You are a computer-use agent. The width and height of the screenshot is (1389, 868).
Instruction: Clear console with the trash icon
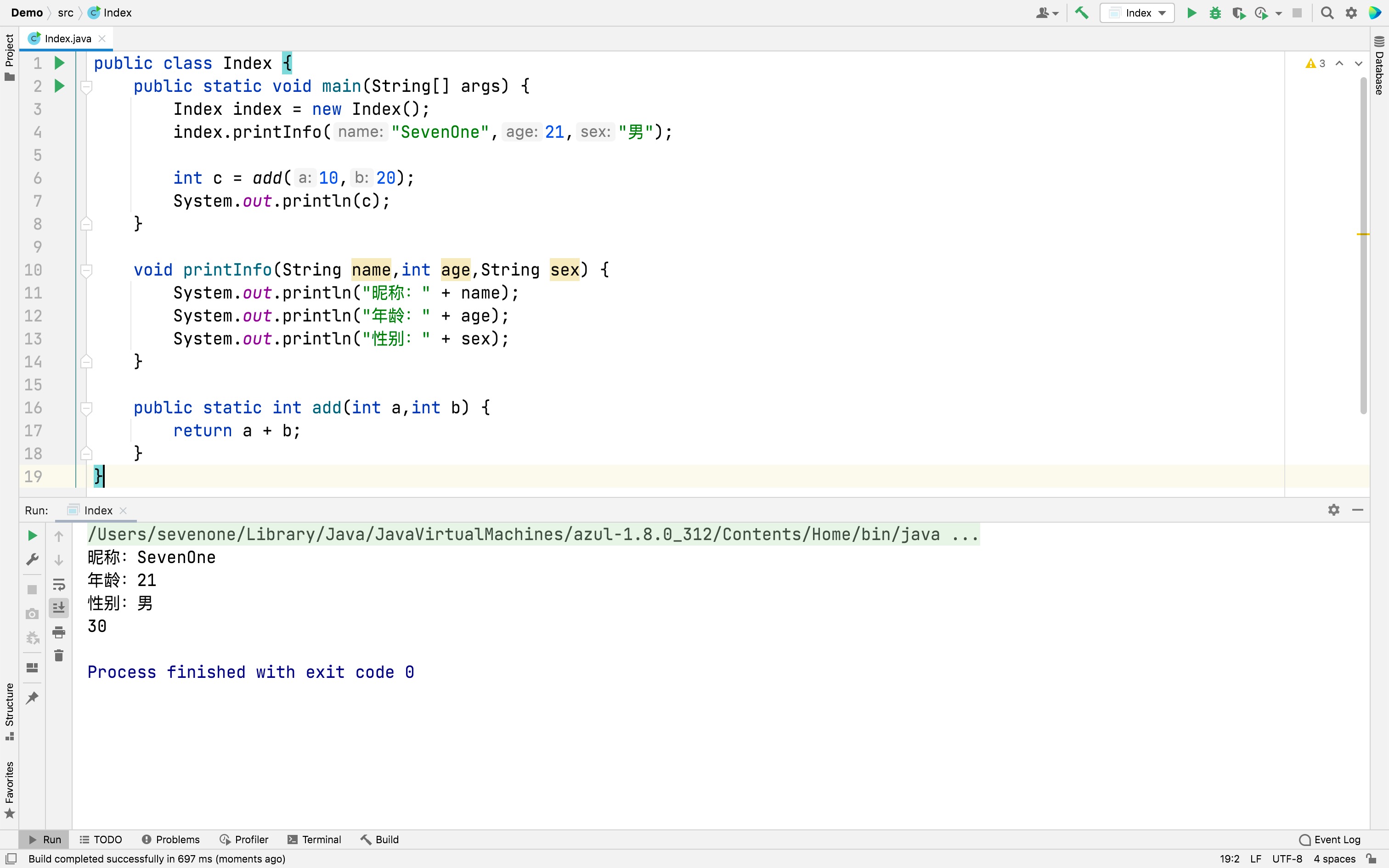(58, 656)
